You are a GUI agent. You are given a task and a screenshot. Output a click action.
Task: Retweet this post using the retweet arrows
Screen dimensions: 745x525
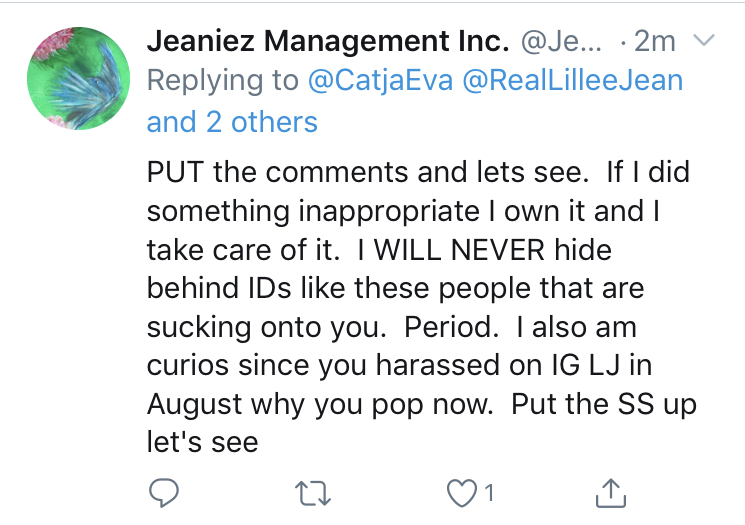313,493
